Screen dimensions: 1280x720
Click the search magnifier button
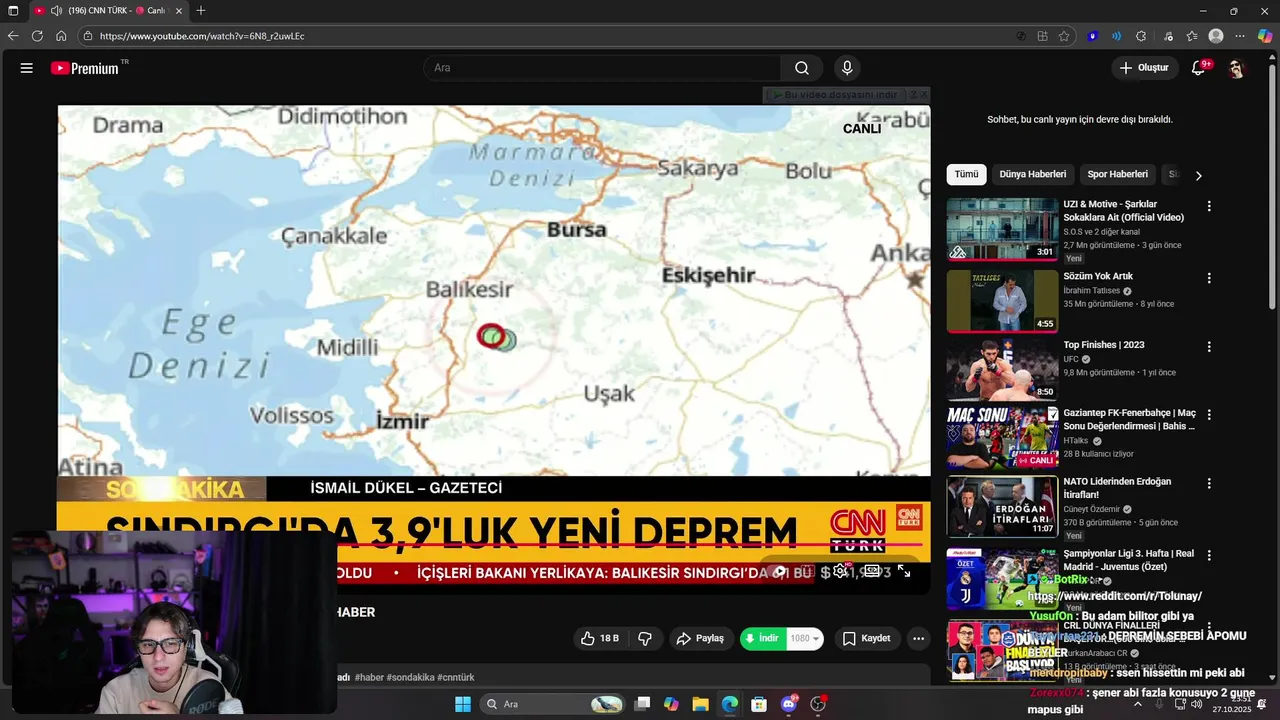point(802,68)
